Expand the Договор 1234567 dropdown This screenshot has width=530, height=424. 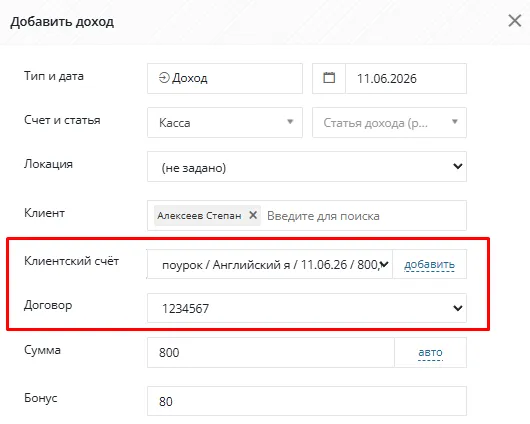pos(307,308)
